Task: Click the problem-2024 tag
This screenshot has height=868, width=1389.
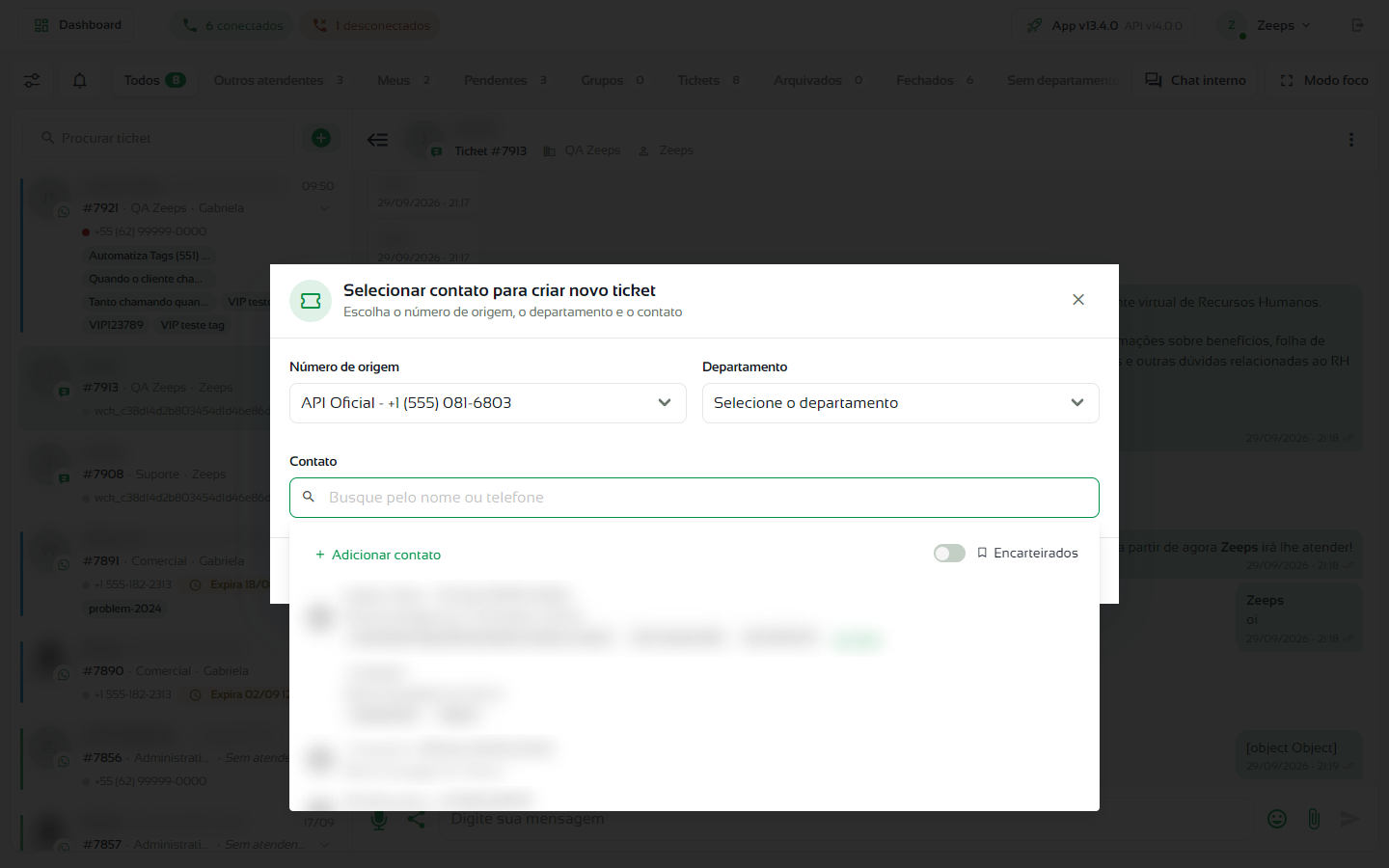Action: 125,609
